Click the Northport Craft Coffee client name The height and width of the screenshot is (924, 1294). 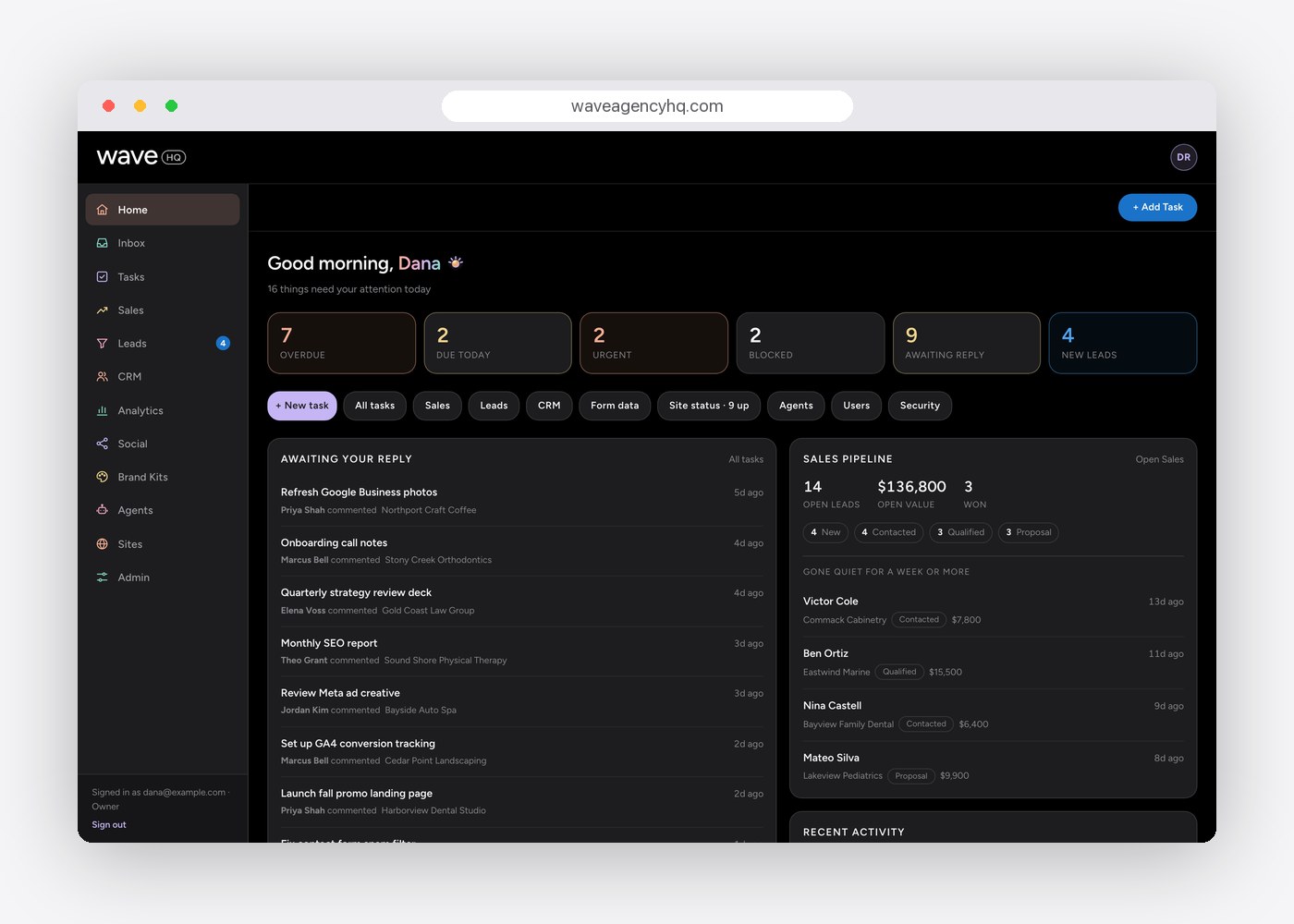pos(429,510)
